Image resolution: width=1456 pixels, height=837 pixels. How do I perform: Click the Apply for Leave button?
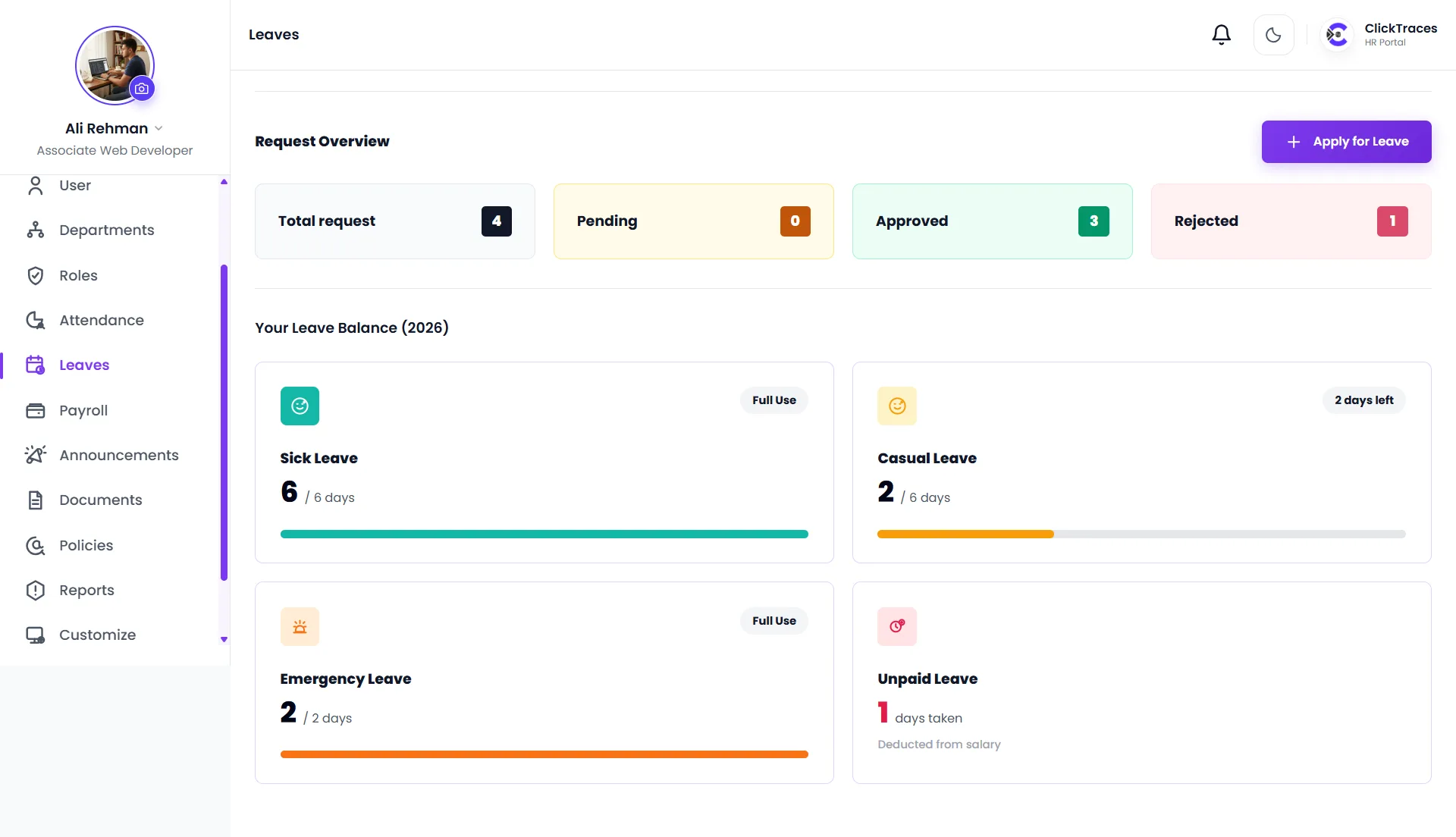pos(1346,142)
